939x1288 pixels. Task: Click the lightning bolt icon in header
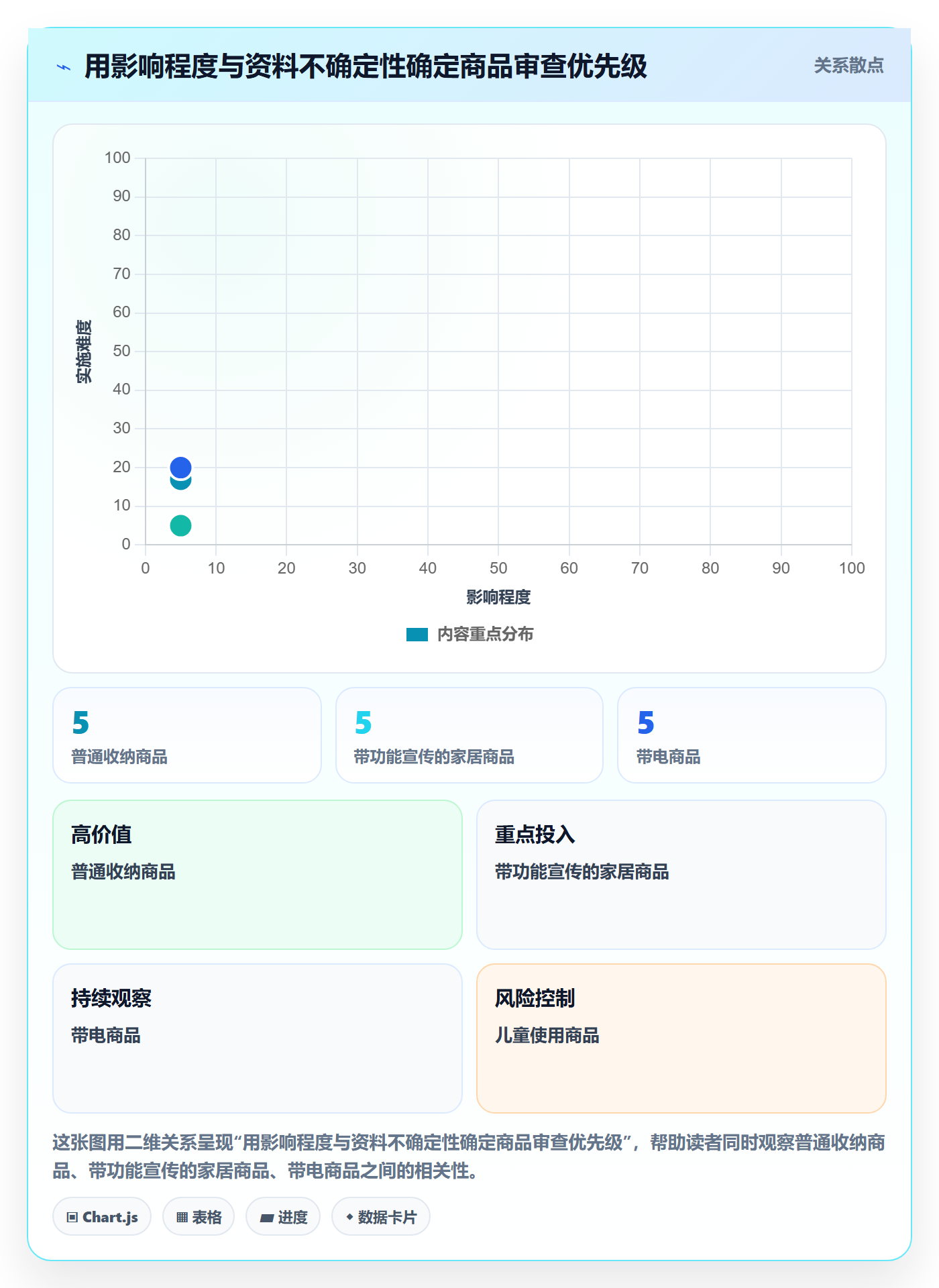click(x=64, y=67)
